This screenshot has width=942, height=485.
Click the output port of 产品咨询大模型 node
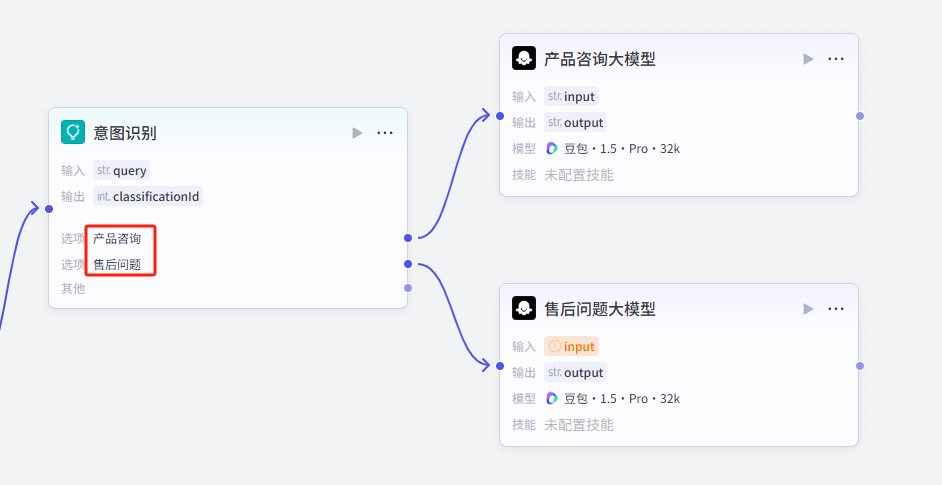(859, 116)
